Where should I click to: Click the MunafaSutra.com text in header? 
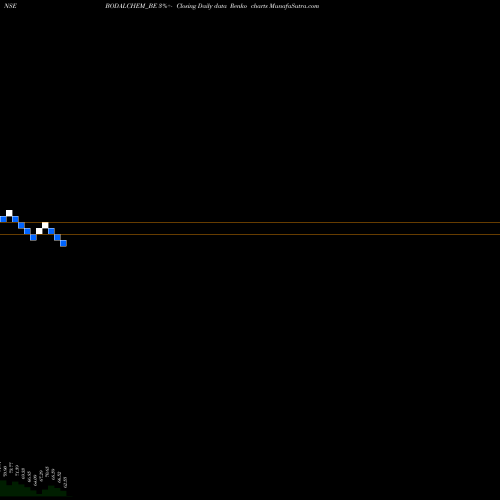tap(294, 6)
